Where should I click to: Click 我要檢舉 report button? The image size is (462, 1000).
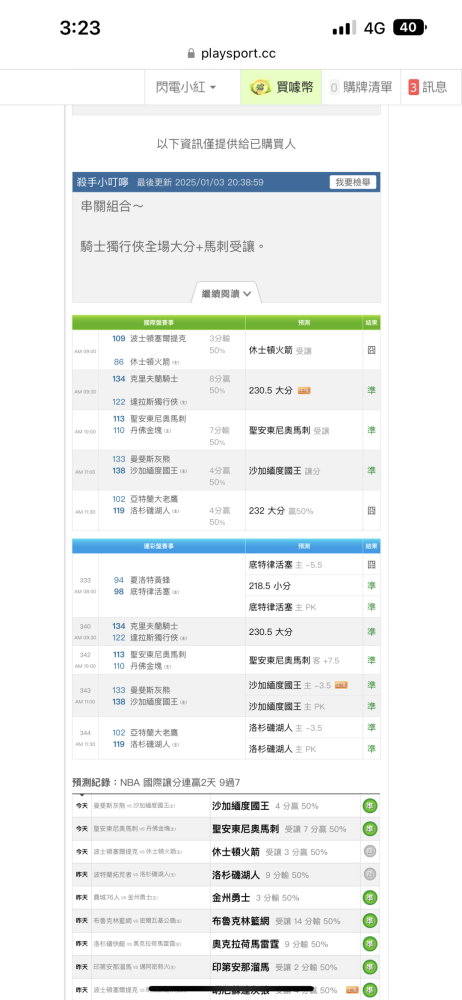[353, 182]
